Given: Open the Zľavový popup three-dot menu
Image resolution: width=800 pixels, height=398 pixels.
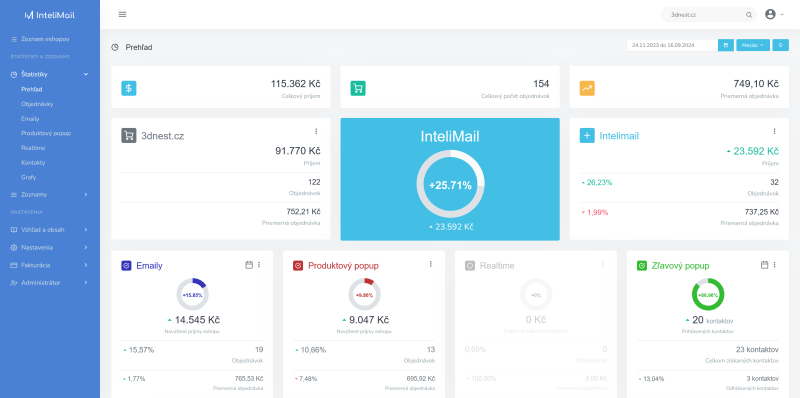Looking at the screenshot, I should coord(774,265).
